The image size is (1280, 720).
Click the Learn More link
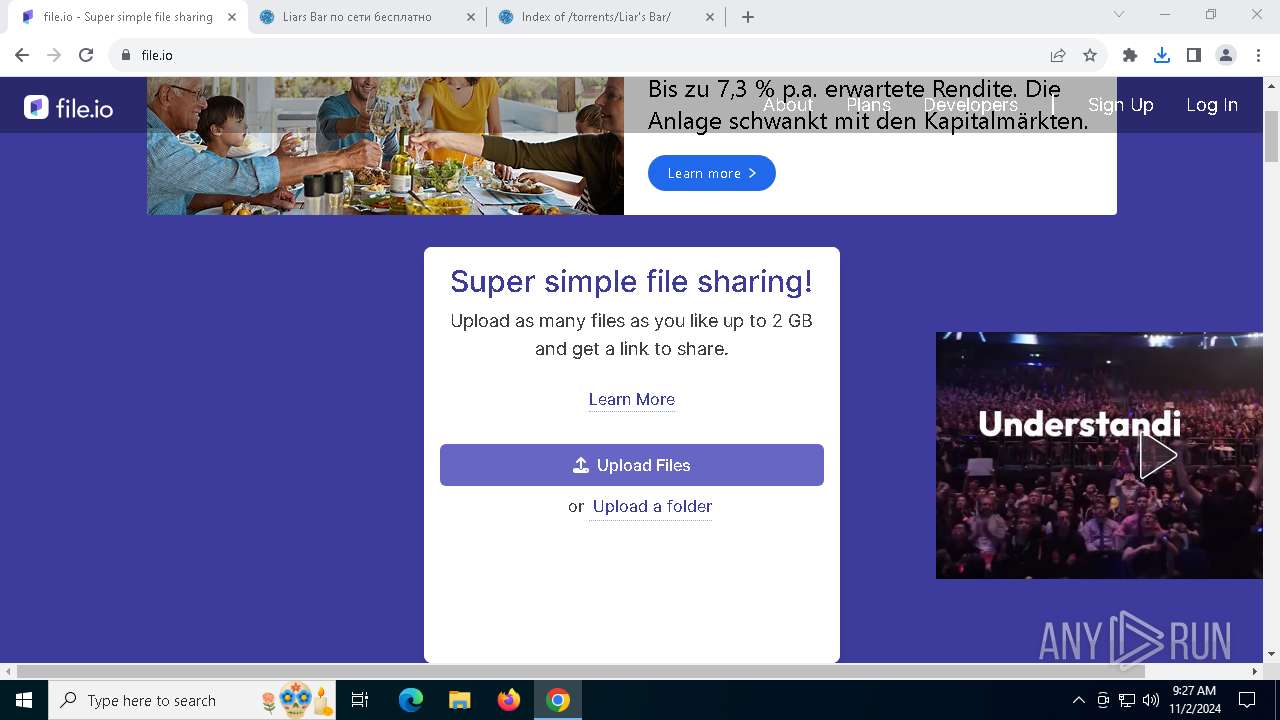(632, 399)
